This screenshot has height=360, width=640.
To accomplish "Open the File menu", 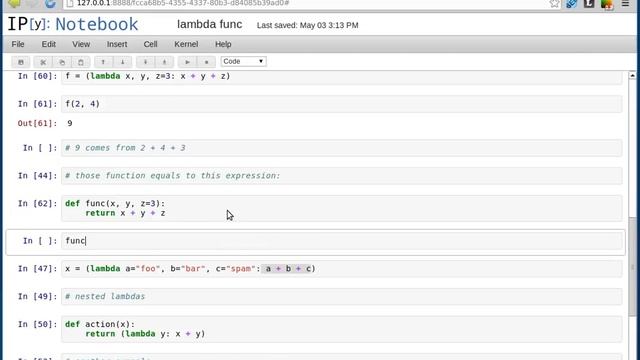I will point(18,44).
